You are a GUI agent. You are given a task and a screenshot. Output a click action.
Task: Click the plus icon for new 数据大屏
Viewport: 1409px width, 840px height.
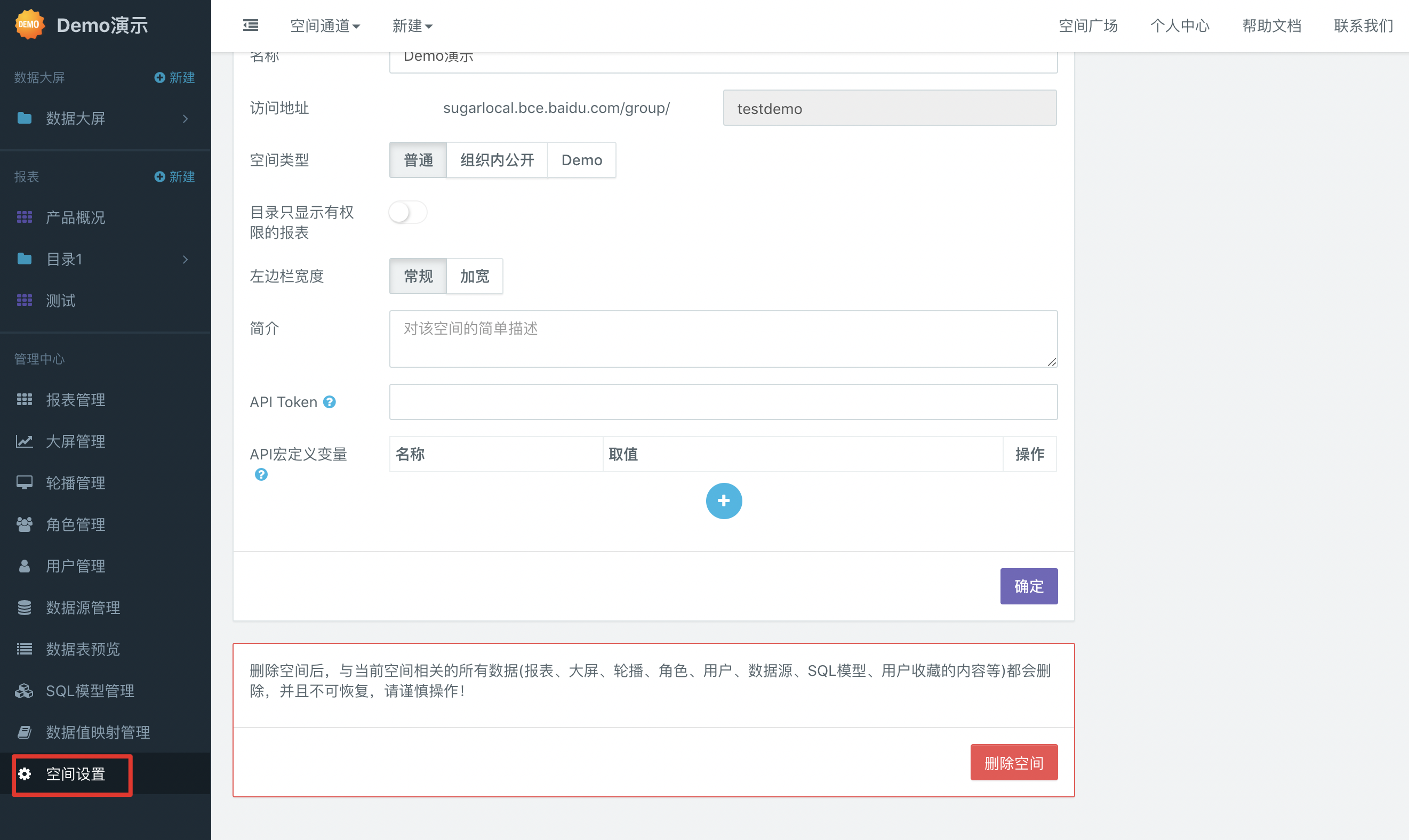pyautogui.click(x=159, y=77)
